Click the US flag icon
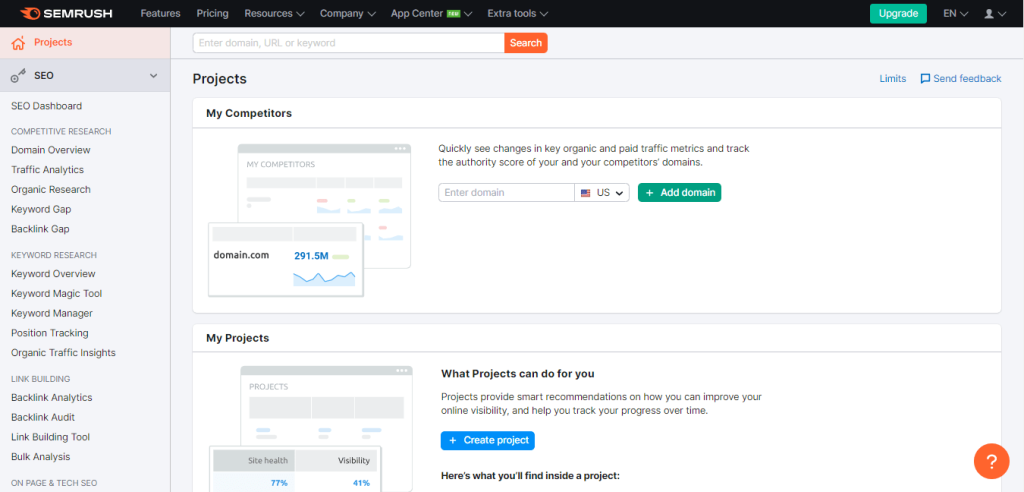The height and width of the screenshot is (492, 1024). coord(586,193)
